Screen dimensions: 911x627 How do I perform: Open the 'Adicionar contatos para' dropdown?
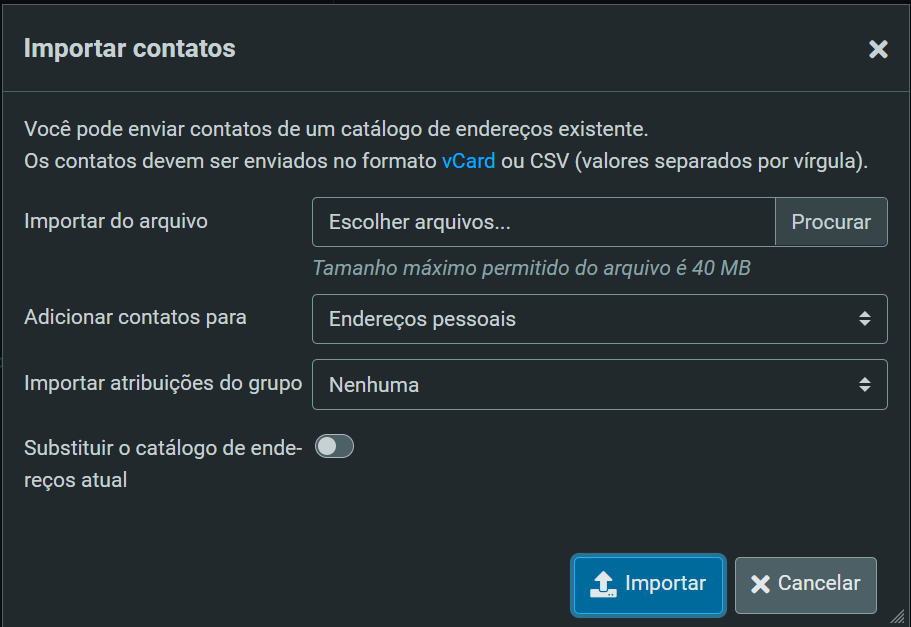598,319
